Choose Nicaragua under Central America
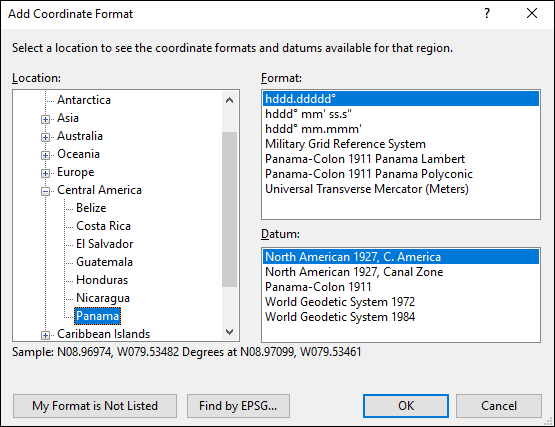 coord(103,298)
